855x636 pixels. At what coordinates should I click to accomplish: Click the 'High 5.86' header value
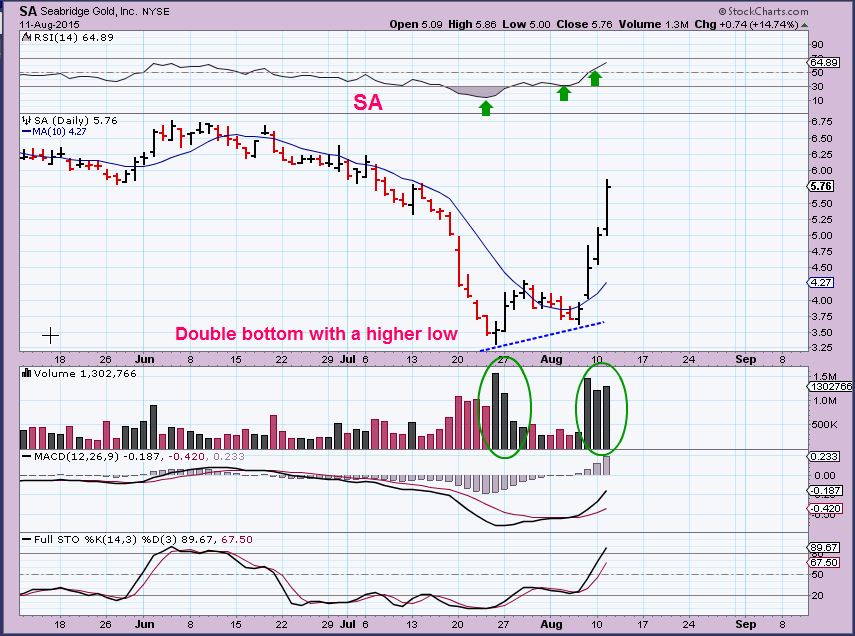472,25
